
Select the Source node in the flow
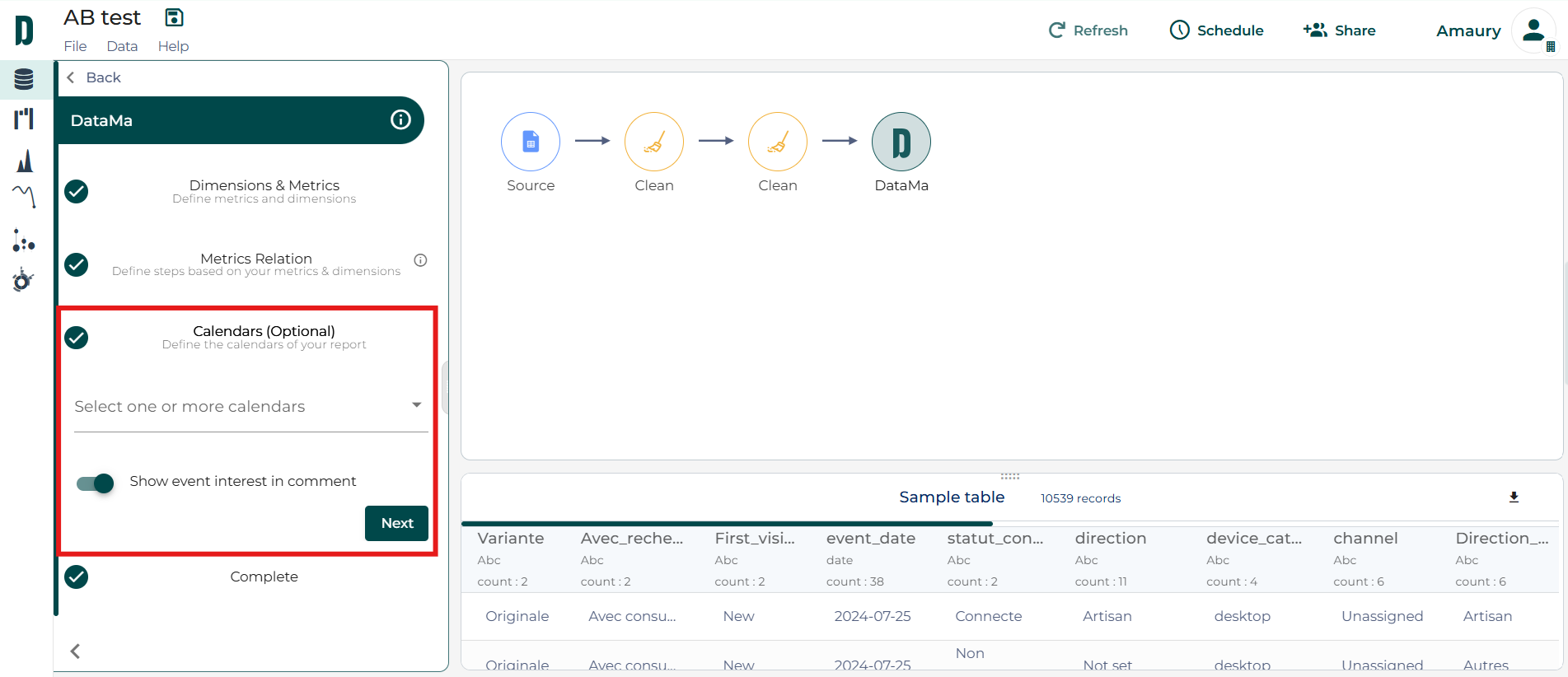coord(531,142)
